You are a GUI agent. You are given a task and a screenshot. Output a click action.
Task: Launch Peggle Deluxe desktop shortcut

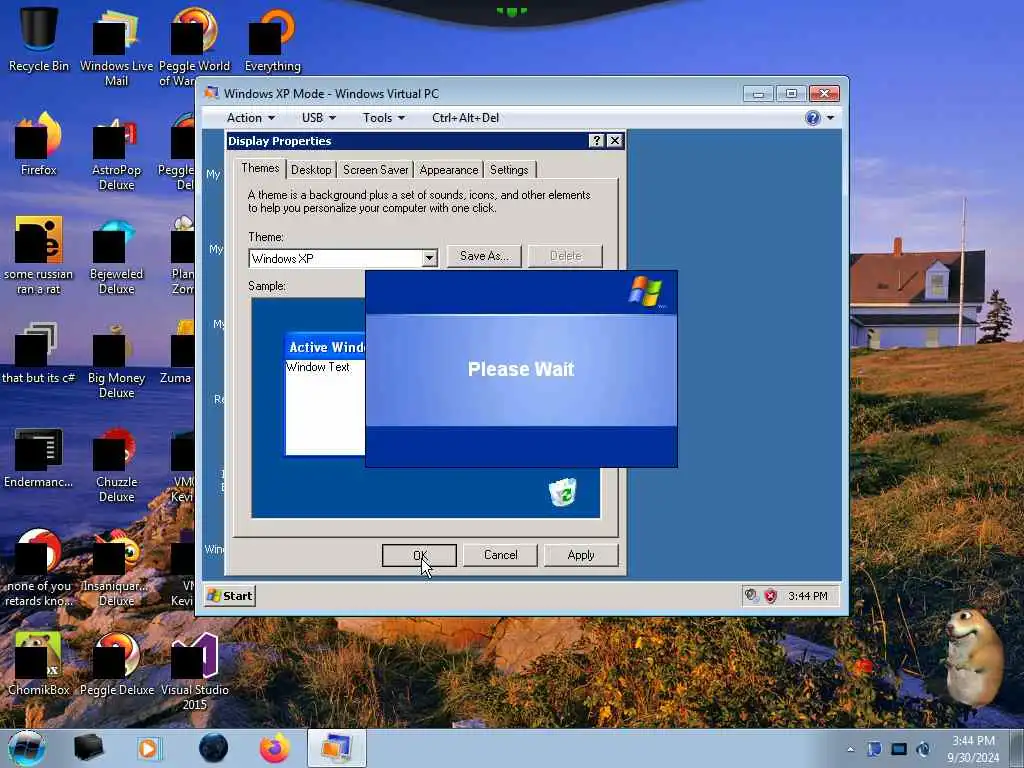[x=116, y=663]
